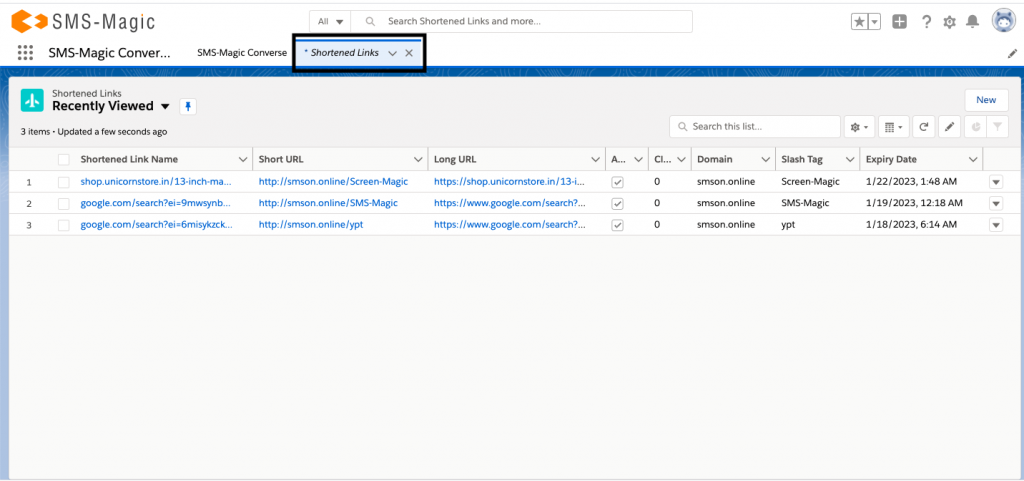Viewport: 1024px width, 481px height.
Task: Open http://smson.online/Screen-Magic short URL
Action: coord(333,181)
